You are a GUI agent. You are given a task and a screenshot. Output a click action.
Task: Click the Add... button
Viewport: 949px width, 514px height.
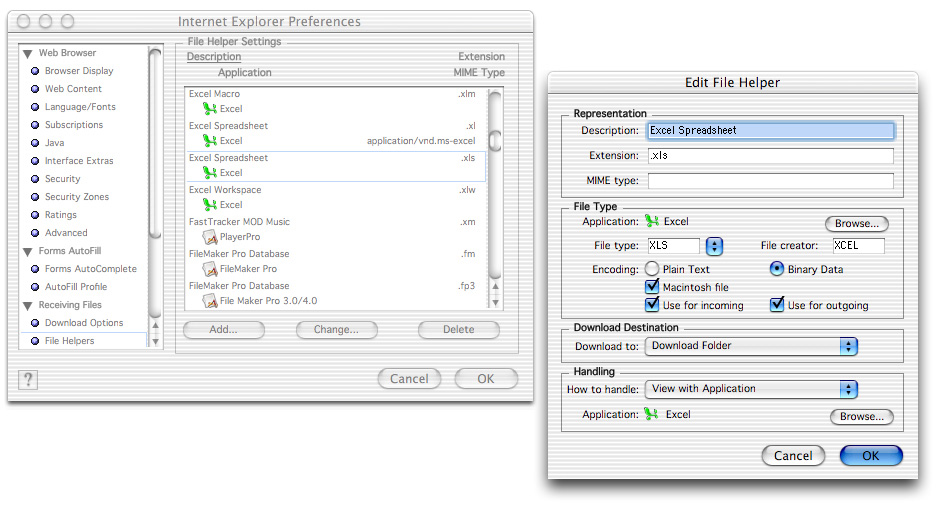(224, 330)
